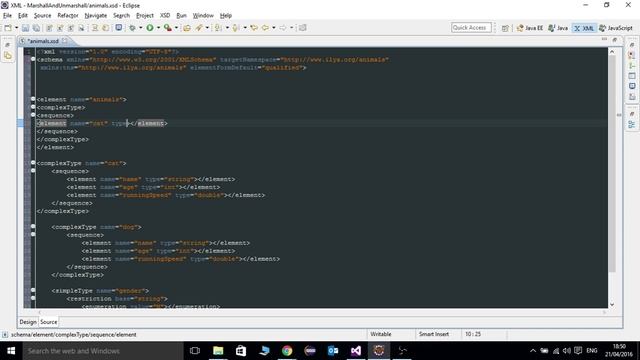Viewport: 640px width, 360px height.
Task: Click the Writable status bar entry
Action: click(380, 334)
